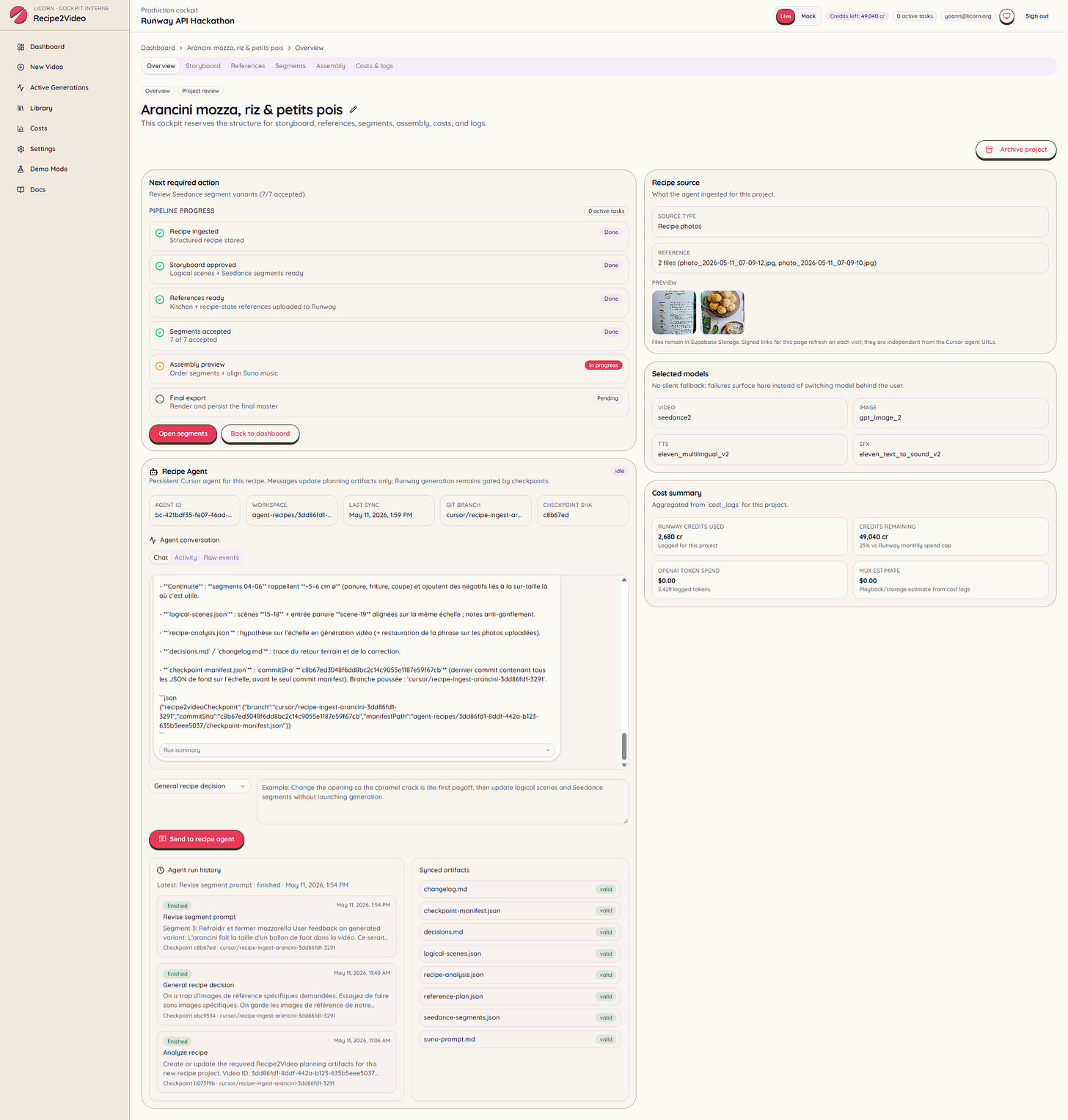The width and height of the screenshot is (1068, 1120).
Task: Click the Agent conversation pulse icon
Action: click(153, 540)
